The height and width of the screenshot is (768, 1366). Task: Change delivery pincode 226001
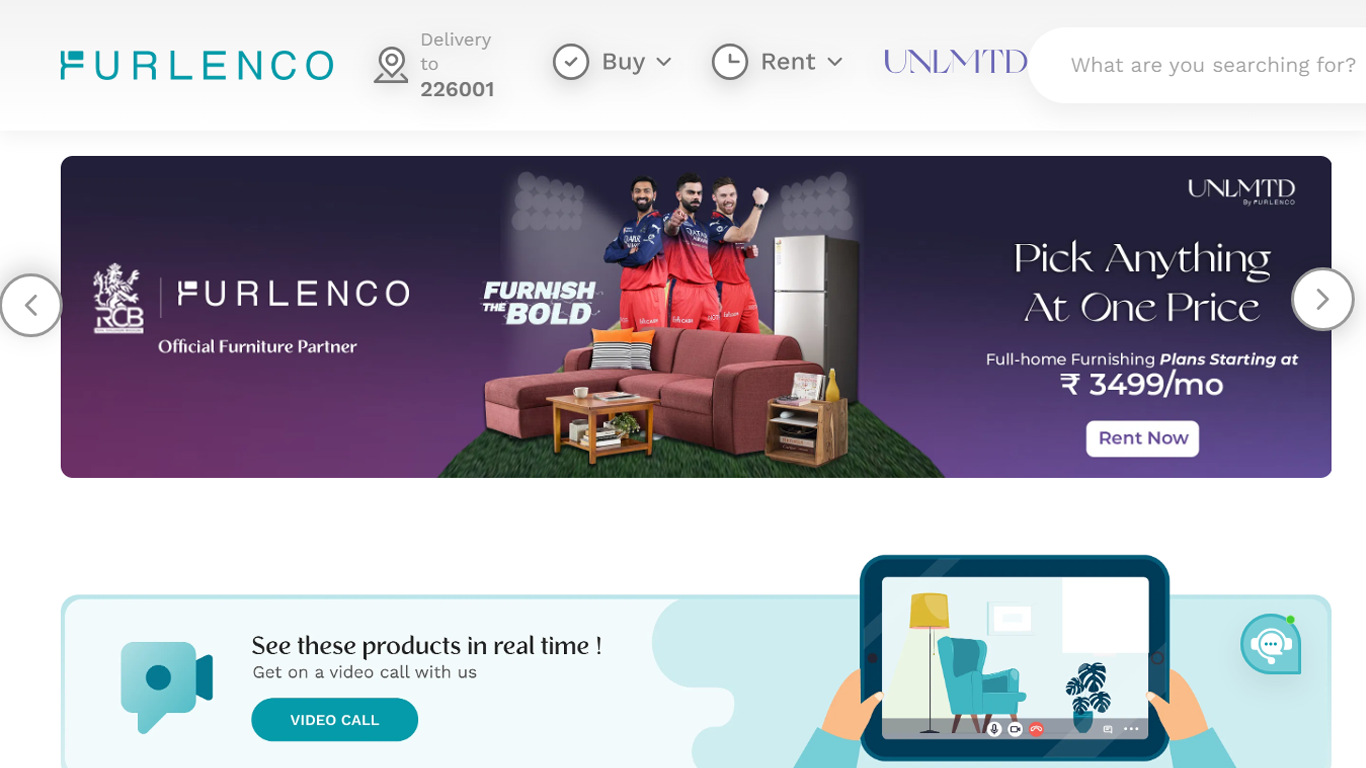click(457, 89)
